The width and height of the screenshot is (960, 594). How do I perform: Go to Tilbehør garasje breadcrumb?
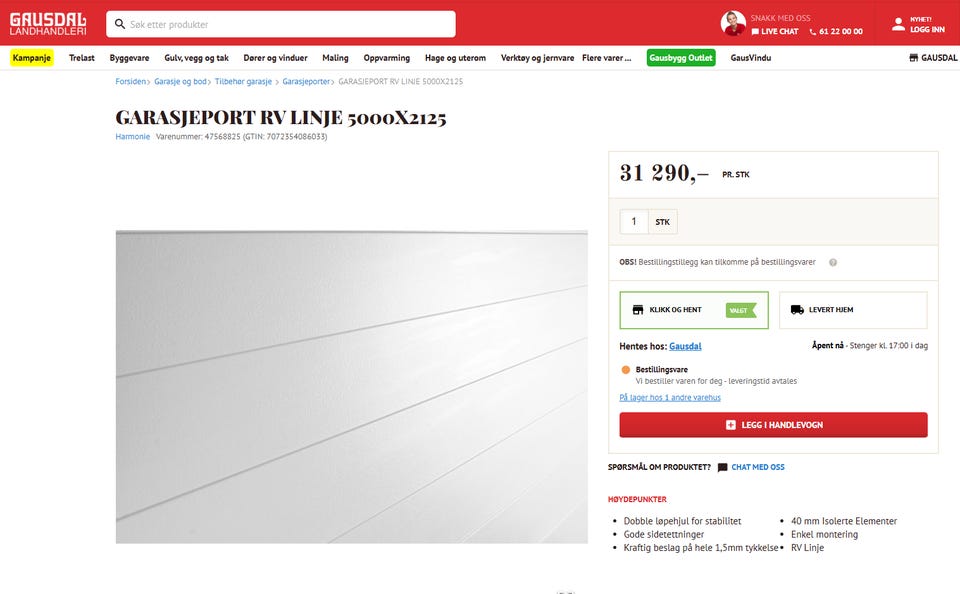pos(243,81)
